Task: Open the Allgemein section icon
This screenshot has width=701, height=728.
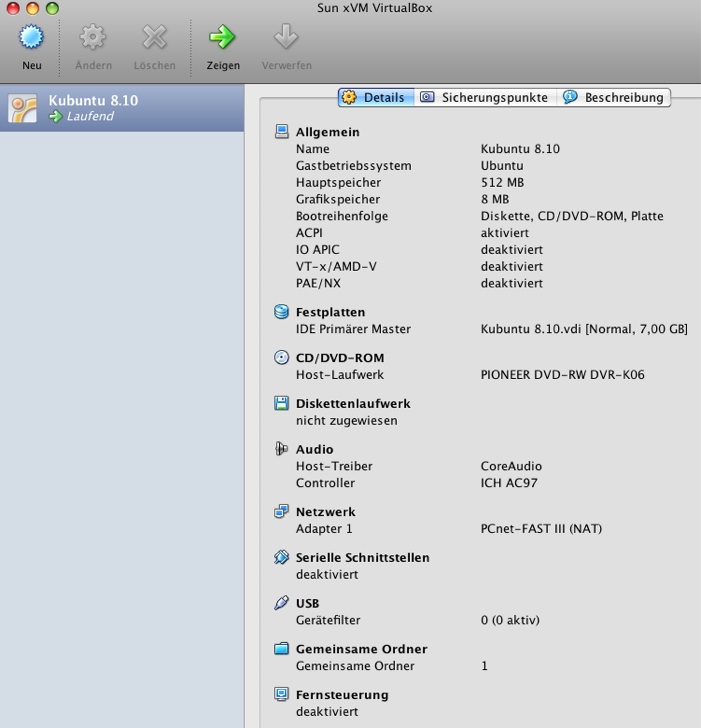Action: pos(281,131)
